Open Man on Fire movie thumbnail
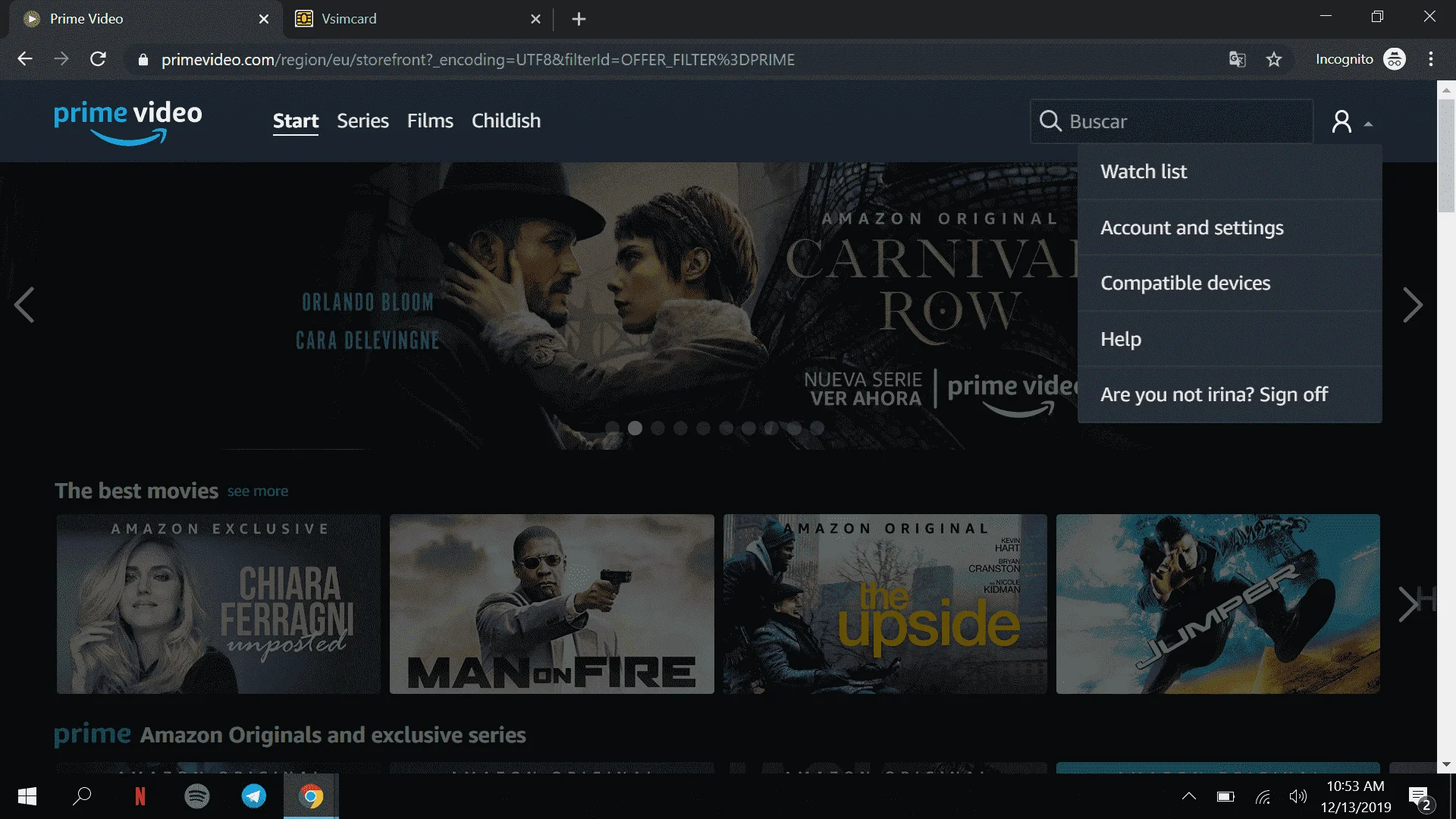The width and height of the screenshot is (1456, 819). pos(551,604)
